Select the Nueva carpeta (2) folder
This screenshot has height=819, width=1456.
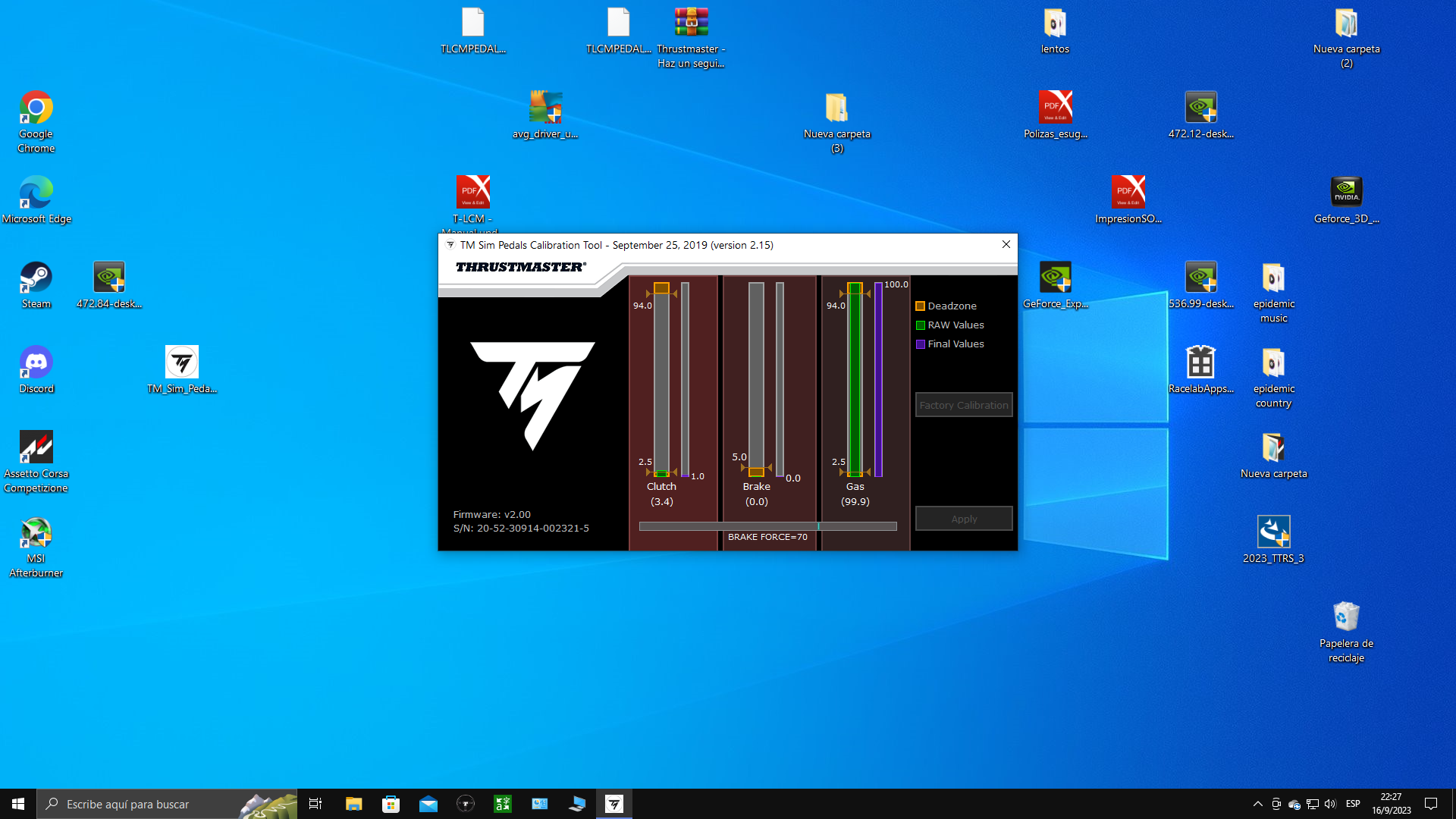pyautogui.click(x=1346, y=36)
